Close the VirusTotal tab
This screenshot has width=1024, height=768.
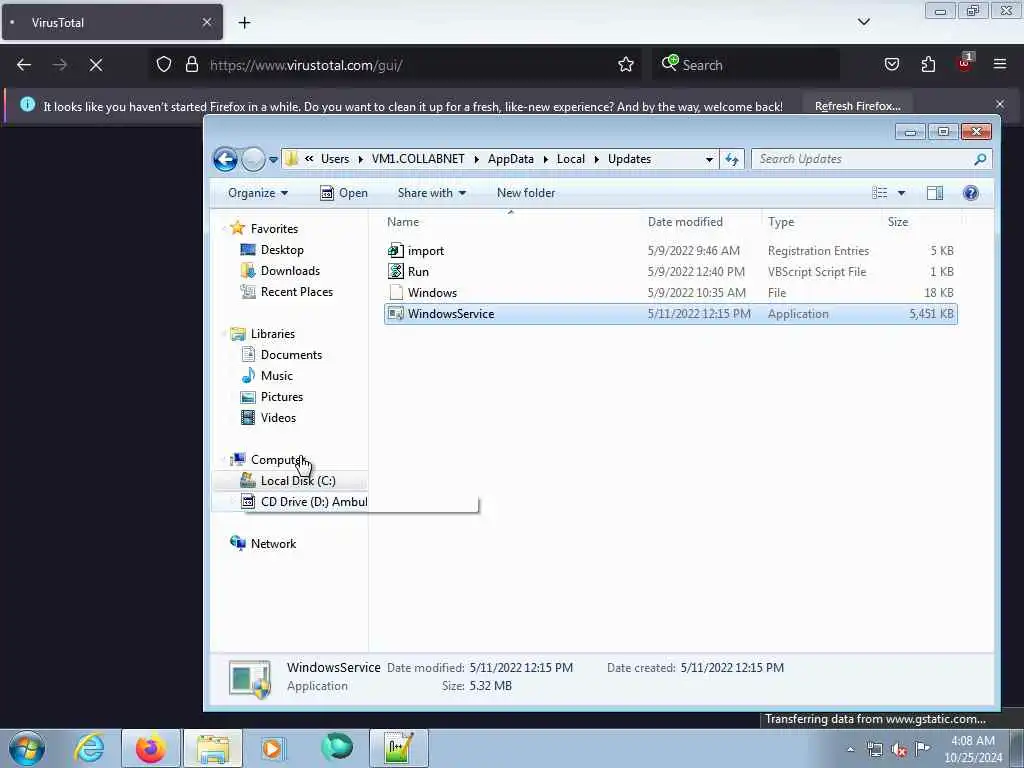coord(207,22)
